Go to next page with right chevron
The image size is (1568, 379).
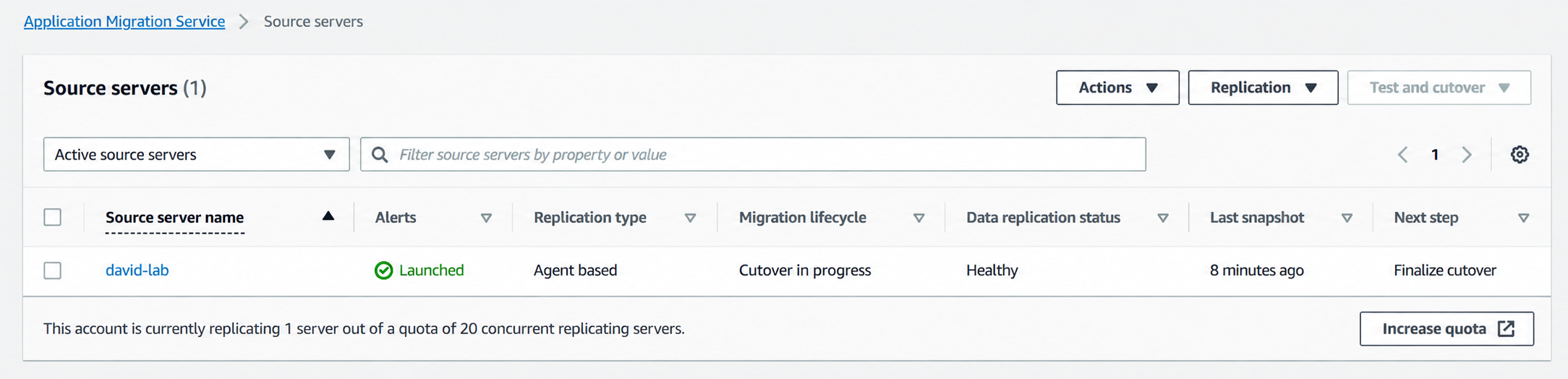(1467, 155)
